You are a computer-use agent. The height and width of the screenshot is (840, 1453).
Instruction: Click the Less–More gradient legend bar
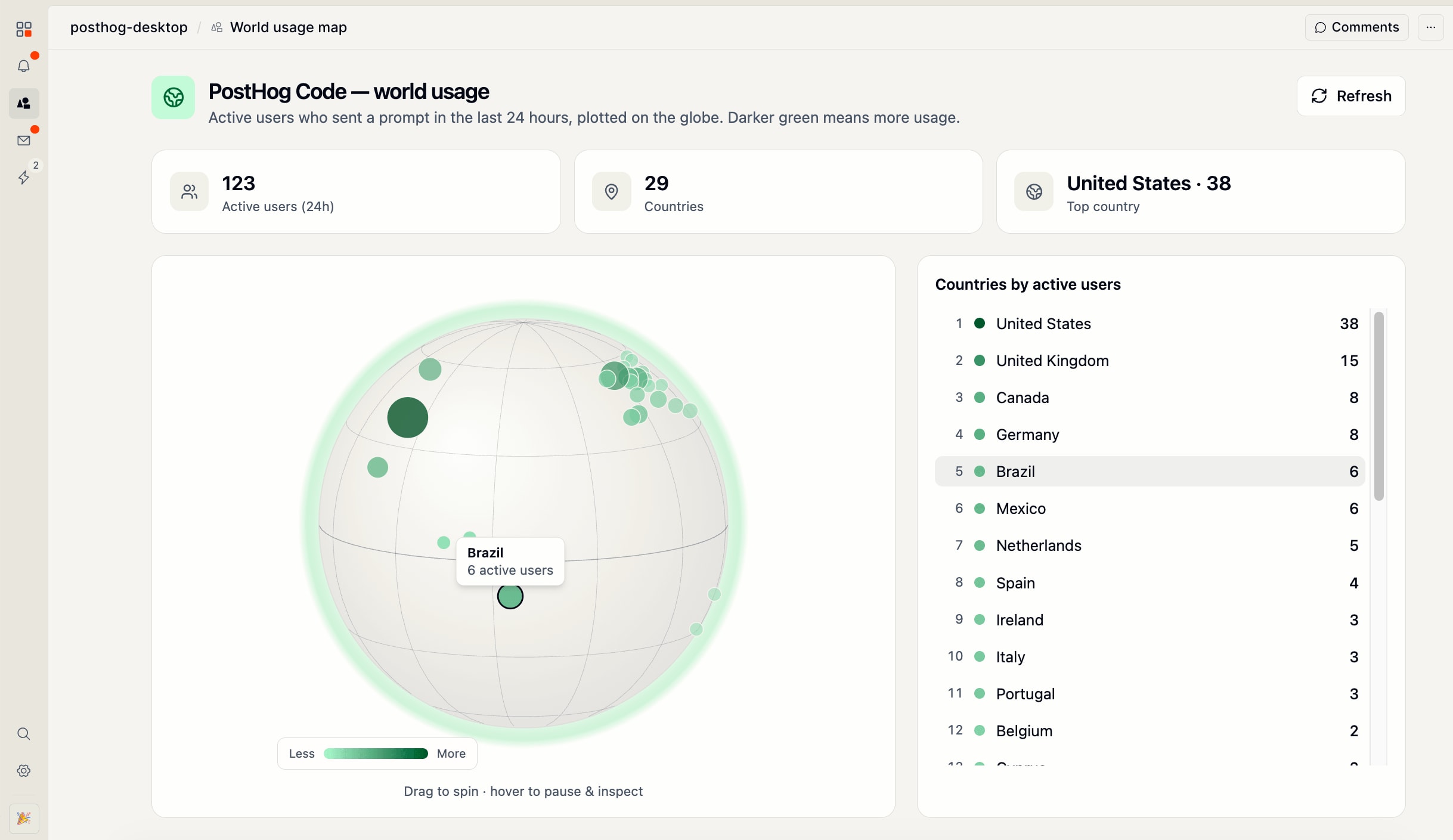[x=376, y=754]
